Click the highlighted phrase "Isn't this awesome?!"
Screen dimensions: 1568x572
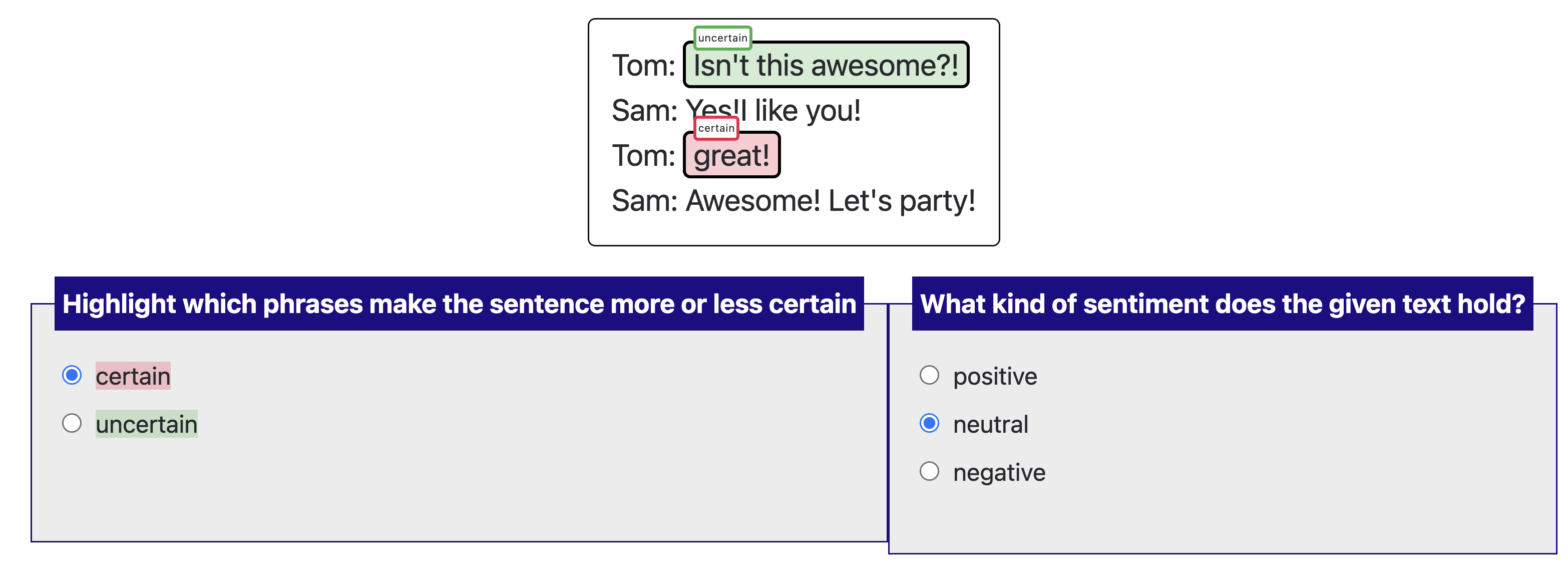826,66
